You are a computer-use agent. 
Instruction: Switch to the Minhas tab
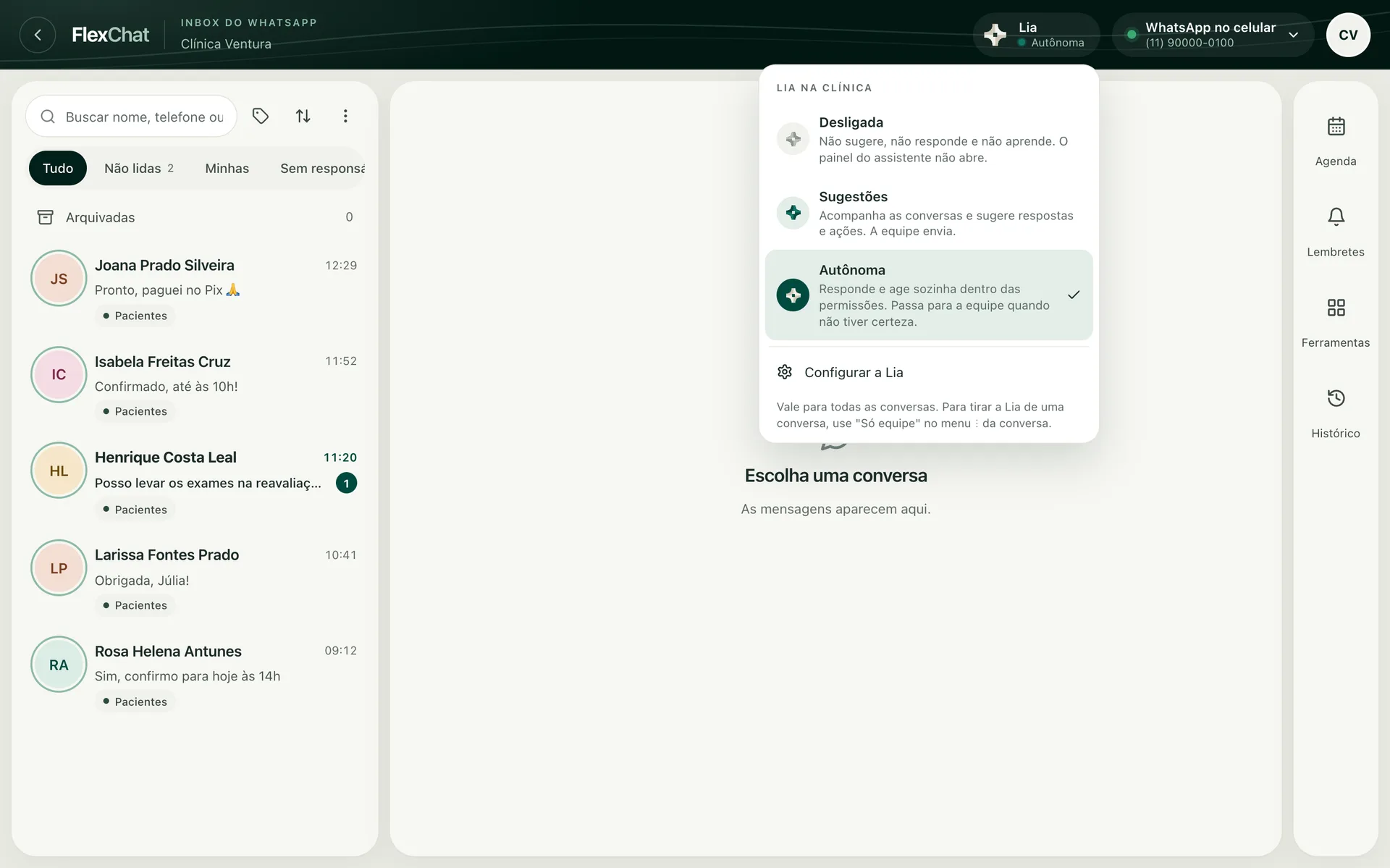click(227, 168)
